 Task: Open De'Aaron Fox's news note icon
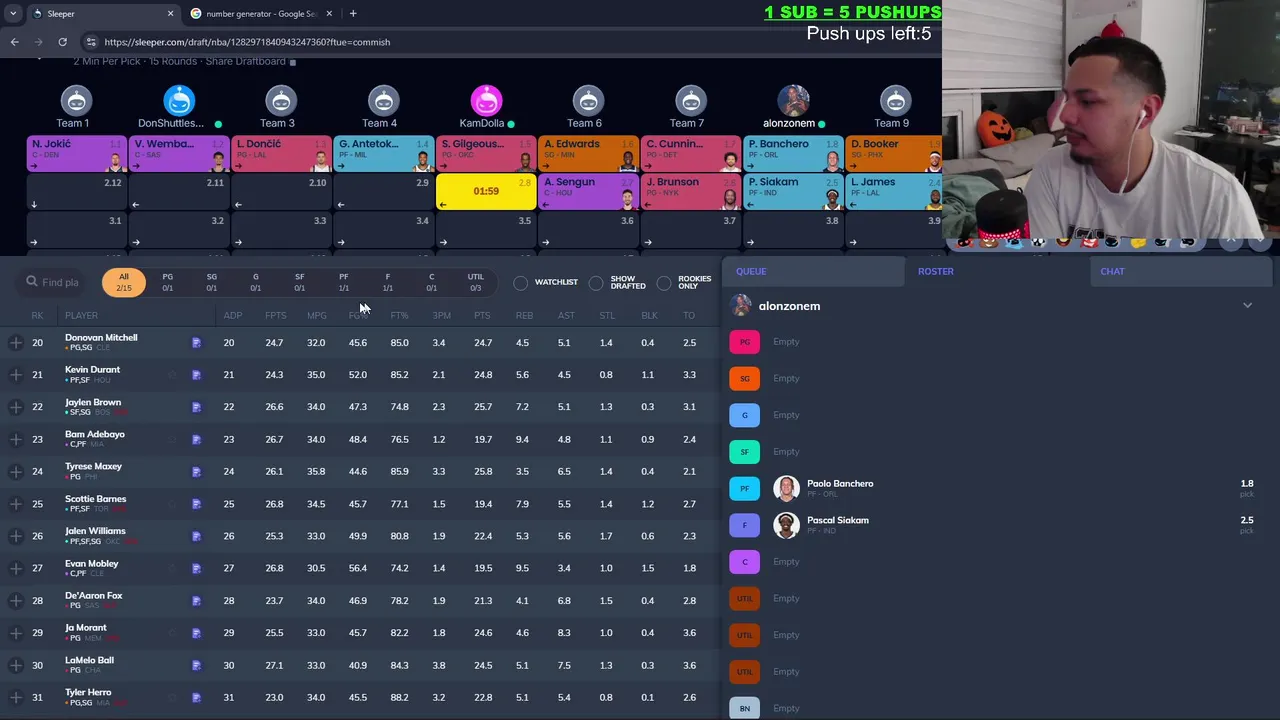[x=196, y=601]
